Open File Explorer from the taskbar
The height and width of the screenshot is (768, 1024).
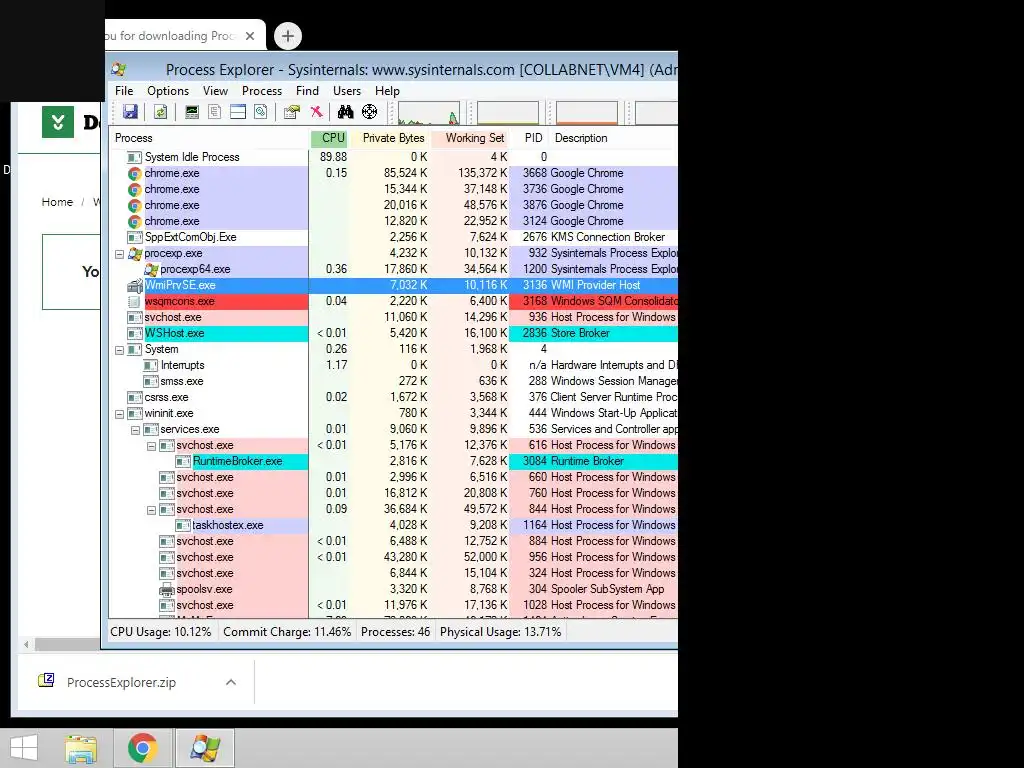(80, 748)
